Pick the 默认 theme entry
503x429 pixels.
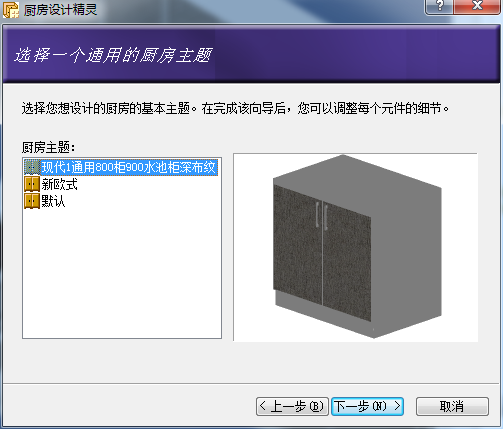(53, 201)
